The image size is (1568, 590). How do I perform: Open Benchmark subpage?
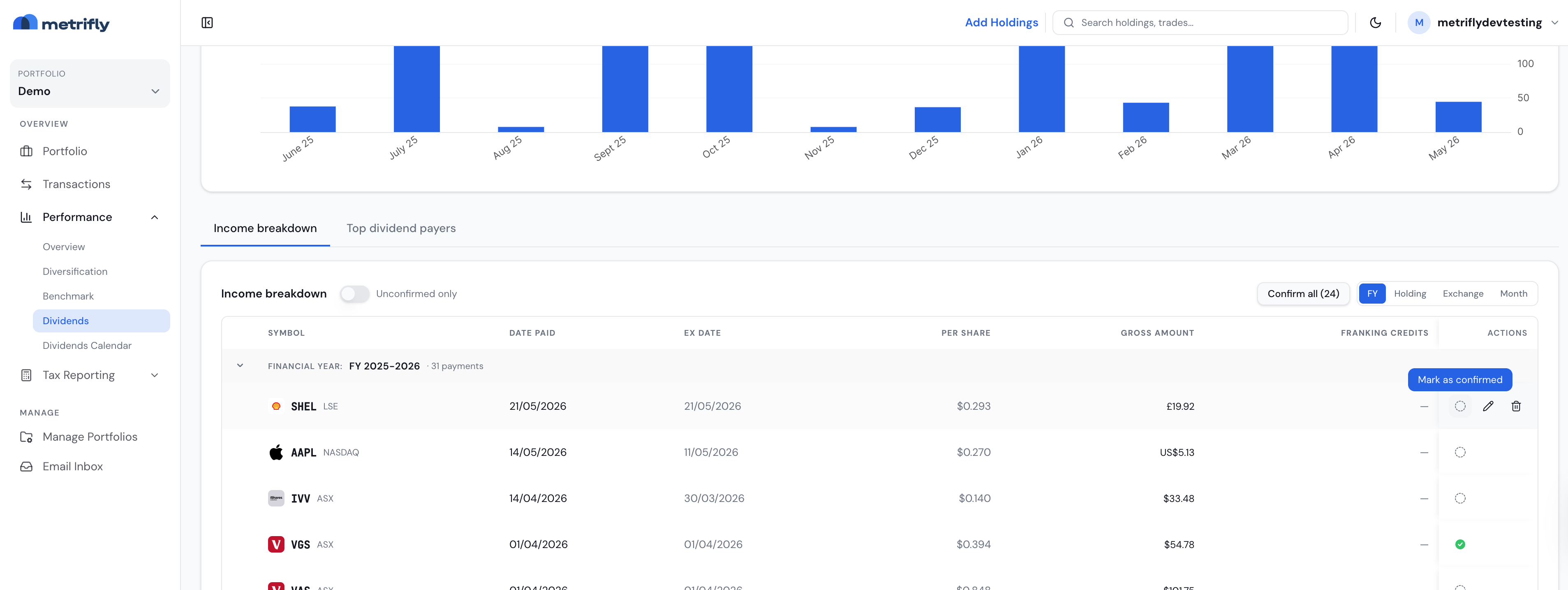[x=68, y=296]
